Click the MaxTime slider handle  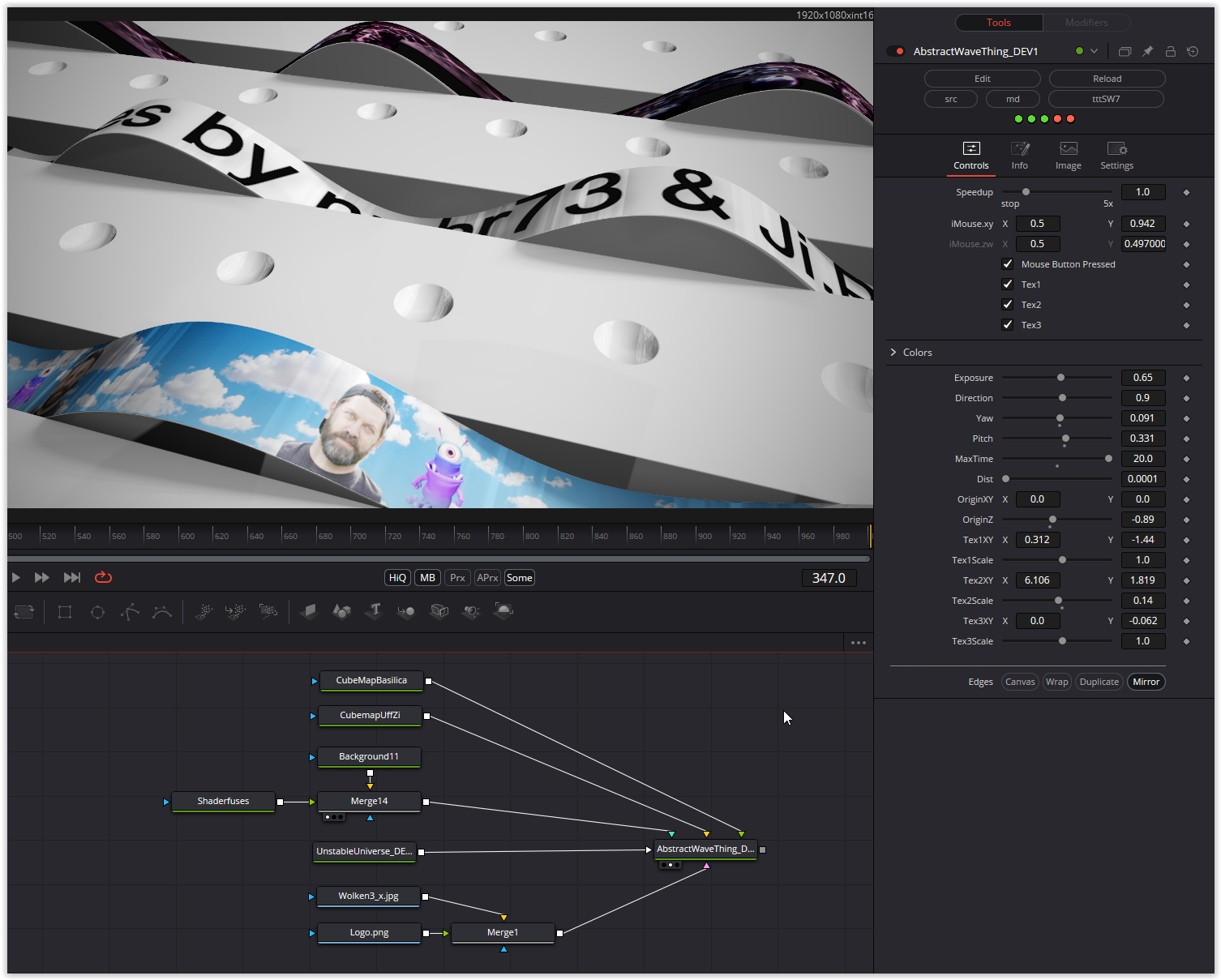pyautogui.click(x=1108, y=459)
